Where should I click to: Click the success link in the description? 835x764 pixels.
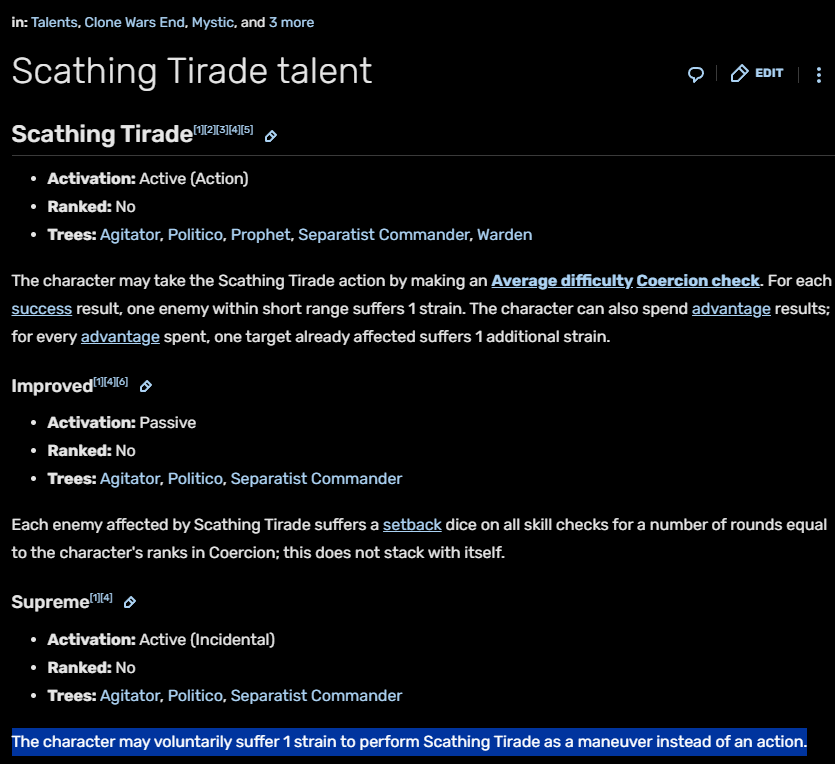coord(42,309)
